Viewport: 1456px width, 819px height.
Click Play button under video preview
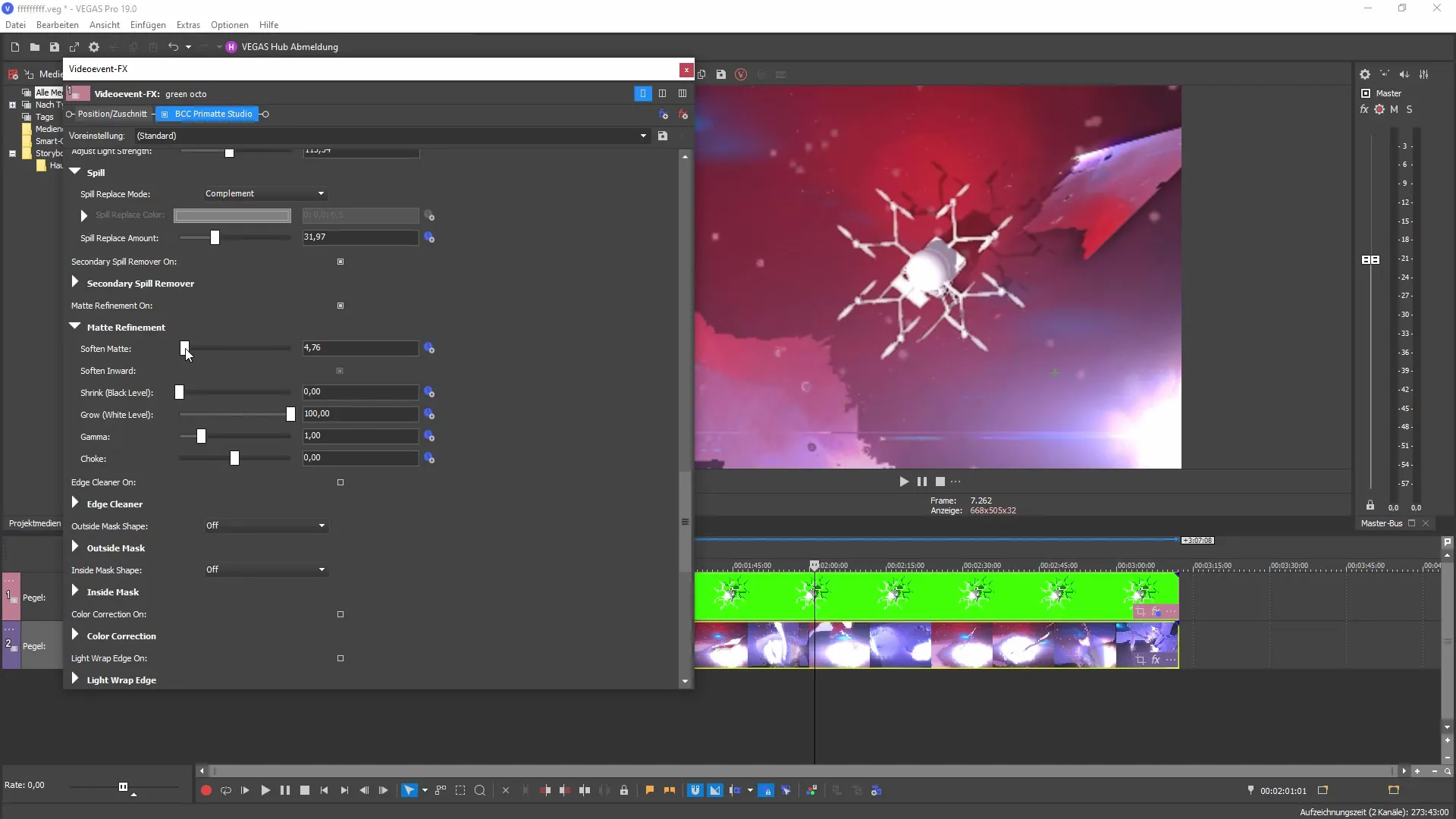904,482
